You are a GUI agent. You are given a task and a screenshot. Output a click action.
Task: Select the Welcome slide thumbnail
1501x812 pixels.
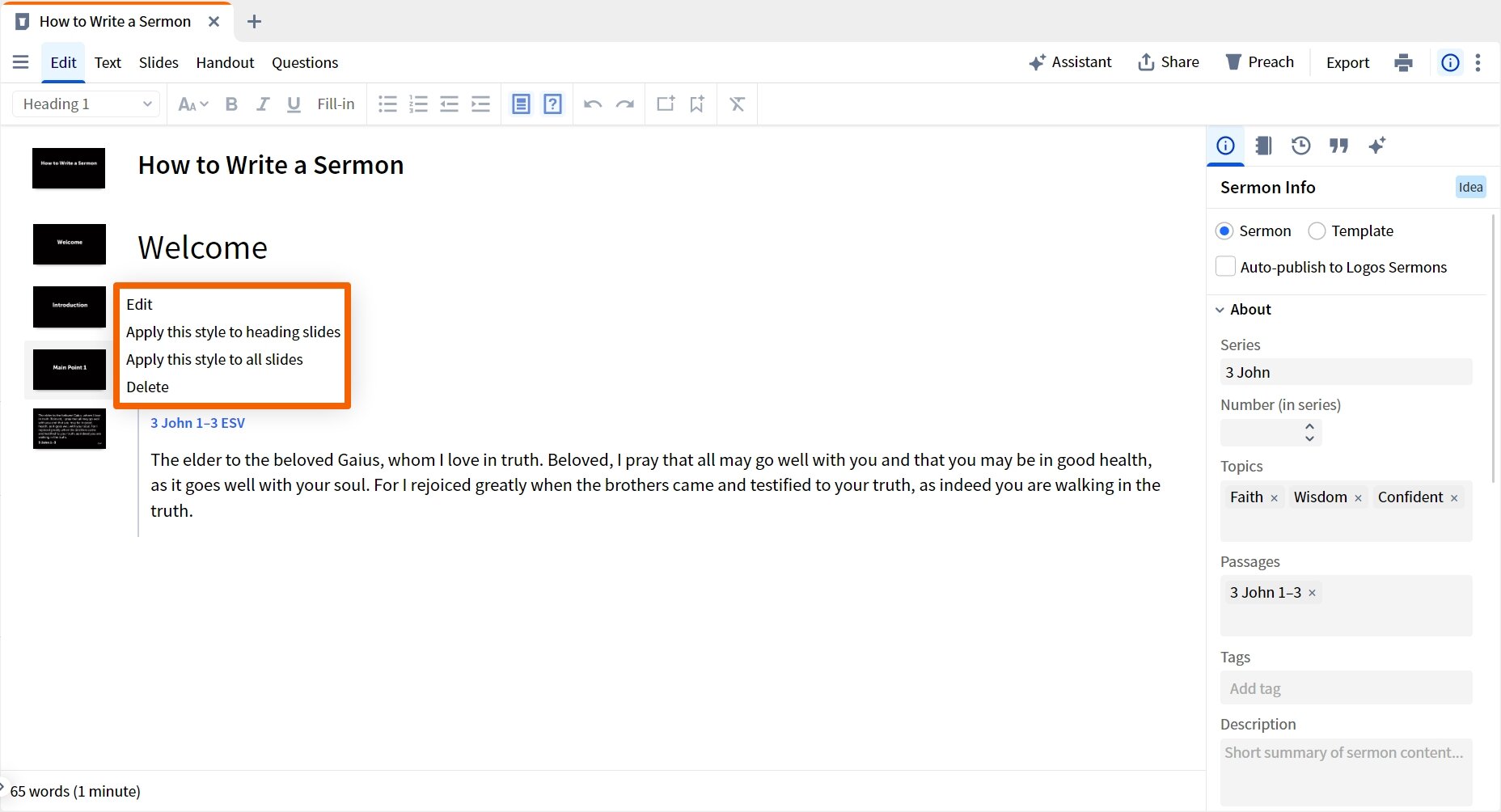[x=69, y=243]
